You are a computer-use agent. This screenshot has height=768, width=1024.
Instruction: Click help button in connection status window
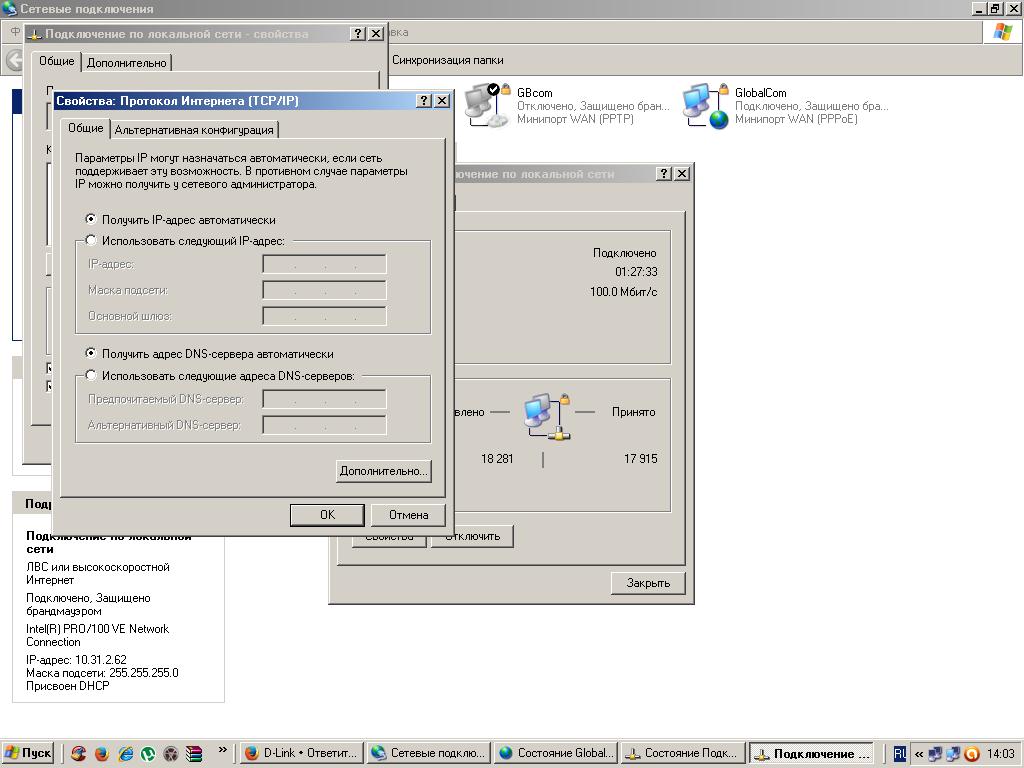664,174
